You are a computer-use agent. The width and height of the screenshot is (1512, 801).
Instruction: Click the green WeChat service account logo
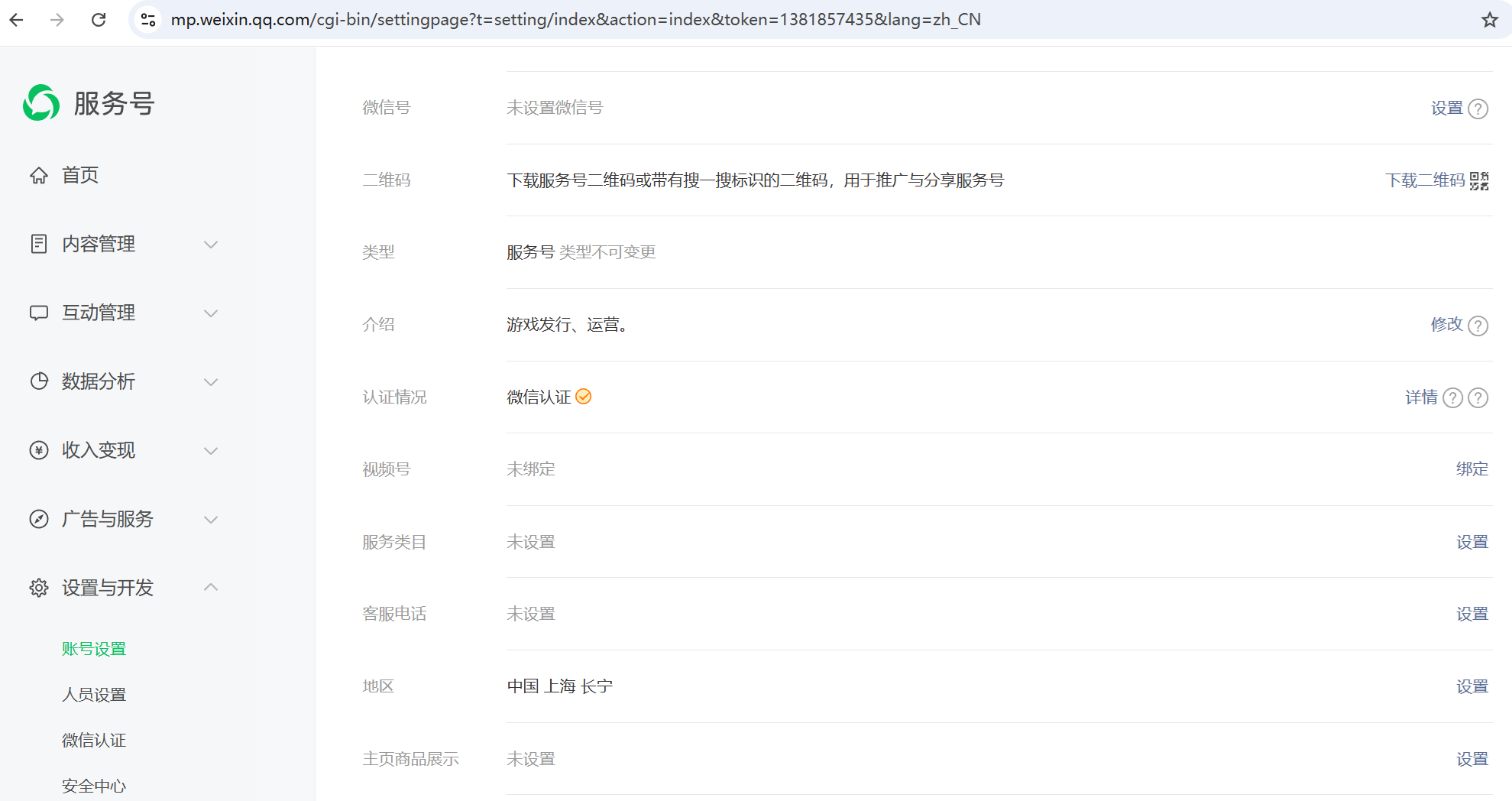coord(41,102)
